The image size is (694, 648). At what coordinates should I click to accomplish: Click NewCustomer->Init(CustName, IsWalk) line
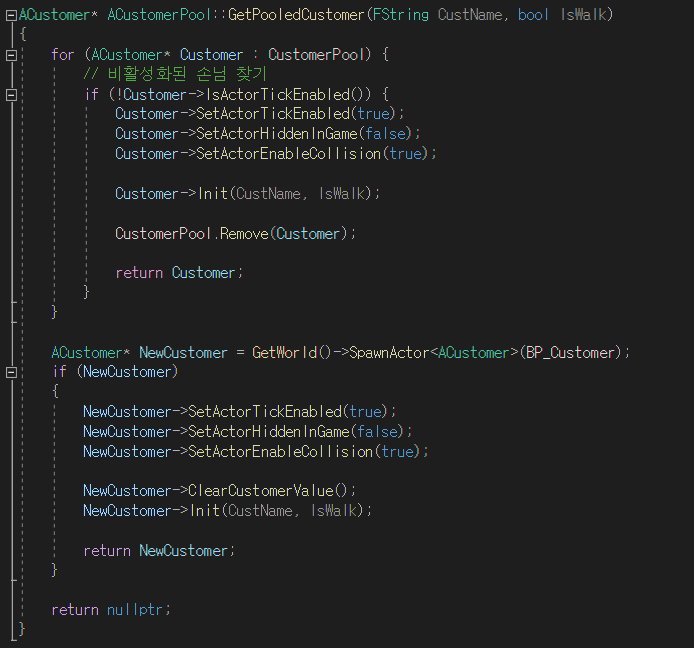tap(227, 511)
